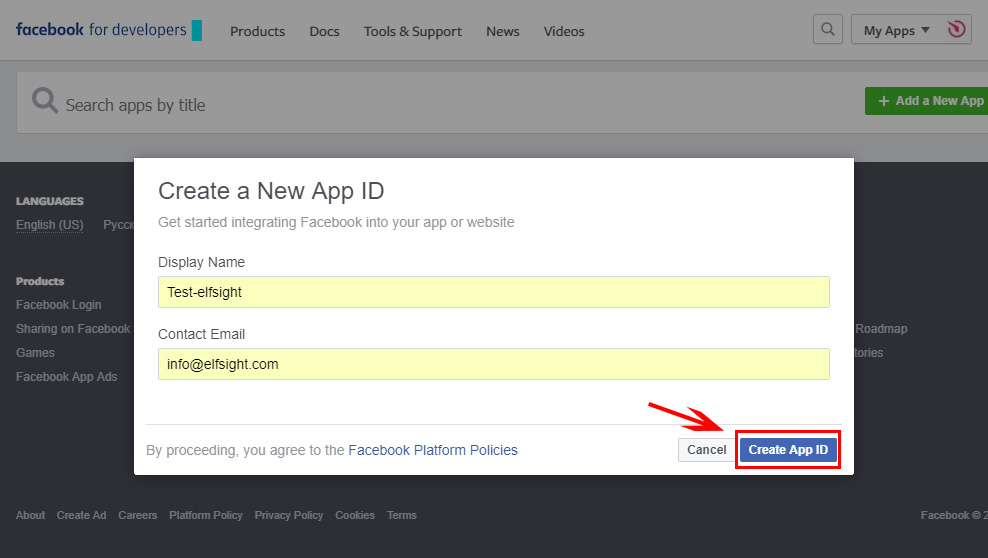This screenshot has width=988, height=558.
Task: Open Sharing on Facebook footer link
Action: tap(73, 329)
